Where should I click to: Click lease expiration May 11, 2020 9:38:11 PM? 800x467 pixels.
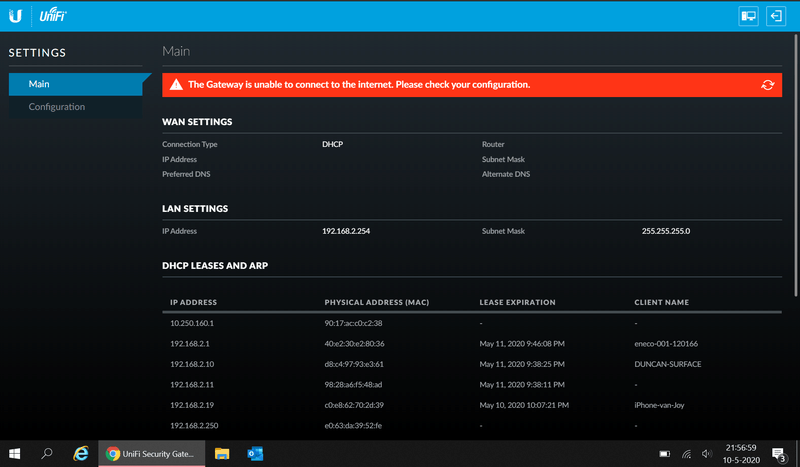(x=522, y=384)
